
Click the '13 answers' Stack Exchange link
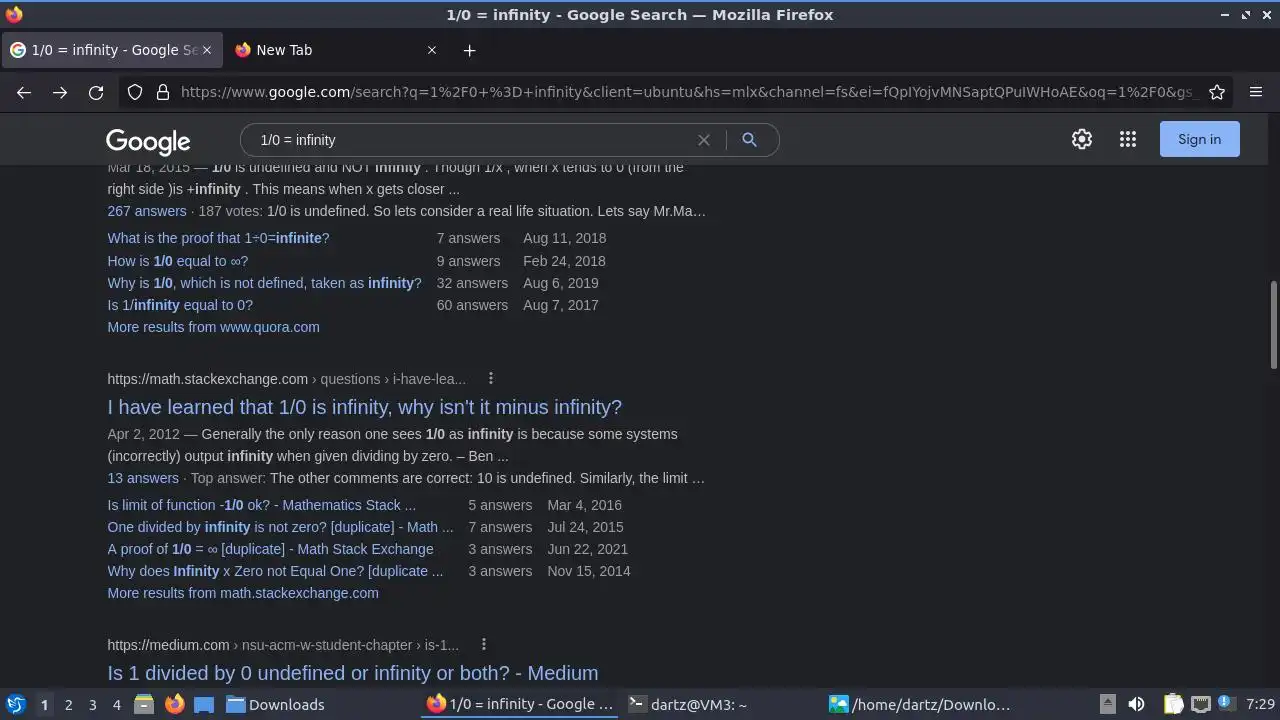(x=143, y=478)
